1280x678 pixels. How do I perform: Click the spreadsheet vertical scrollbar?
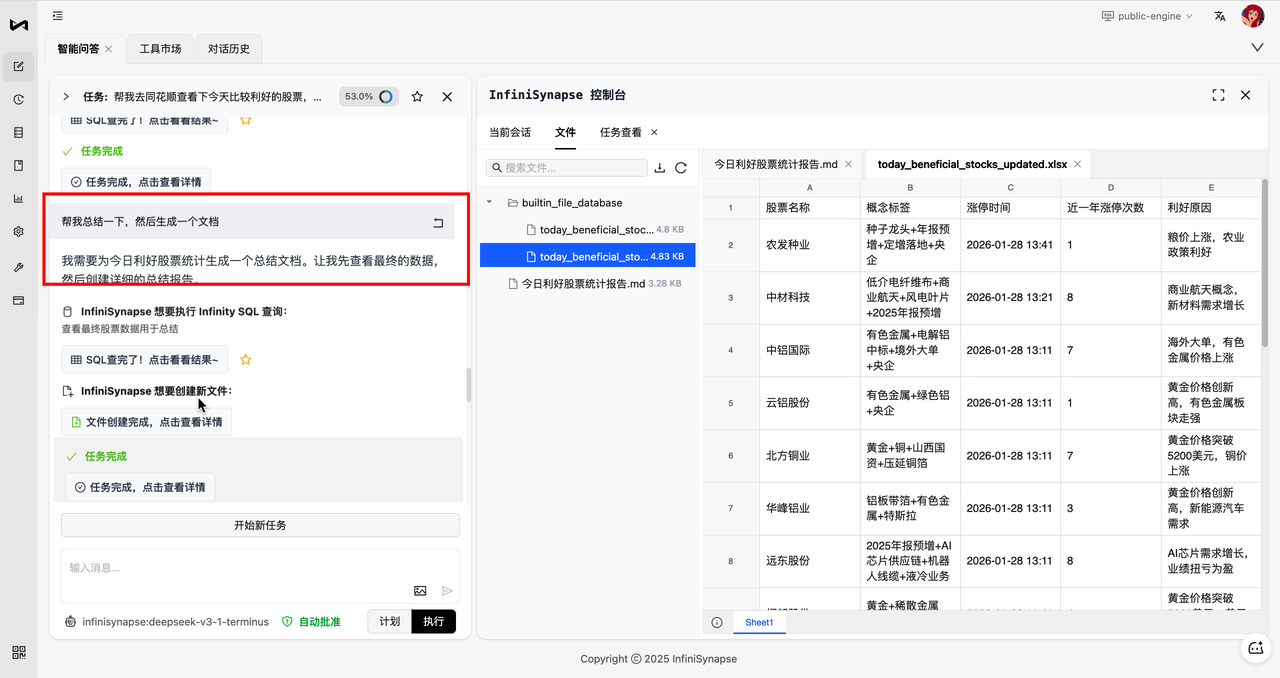click(x=1265, y=263)
